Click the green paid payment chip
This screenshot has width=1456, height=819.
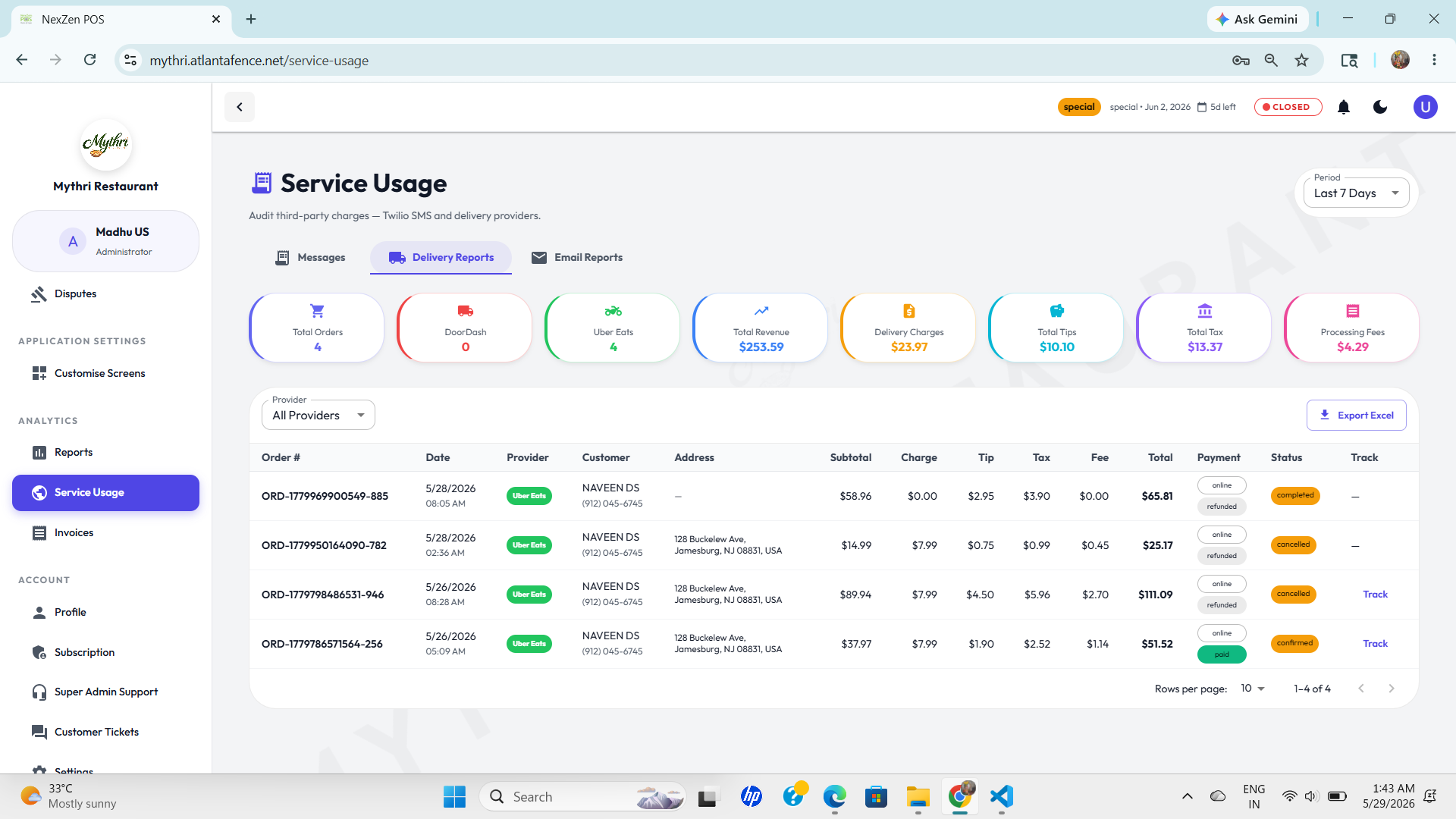(x=1222, y=654)
